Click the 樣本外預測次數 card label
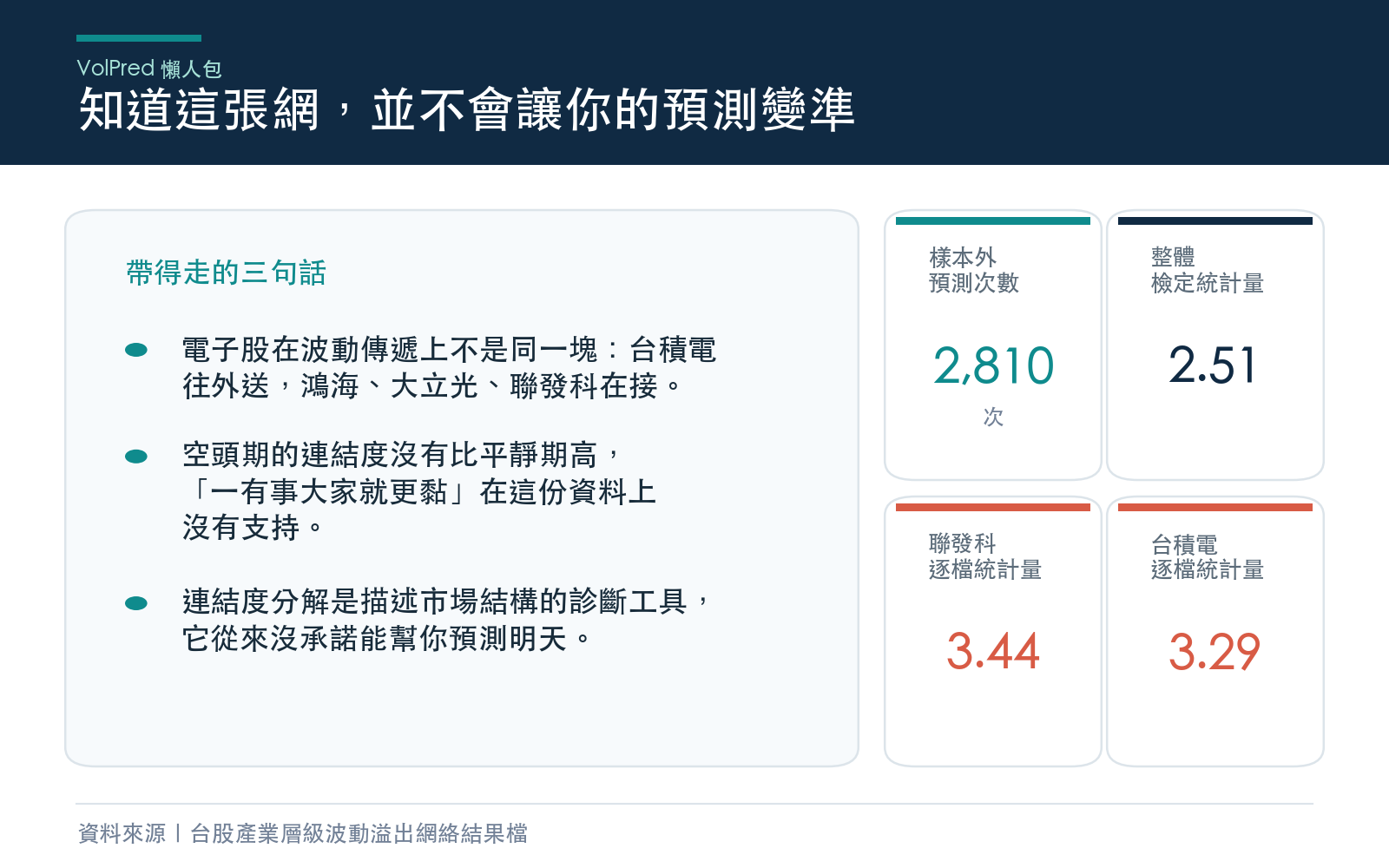 973,270
